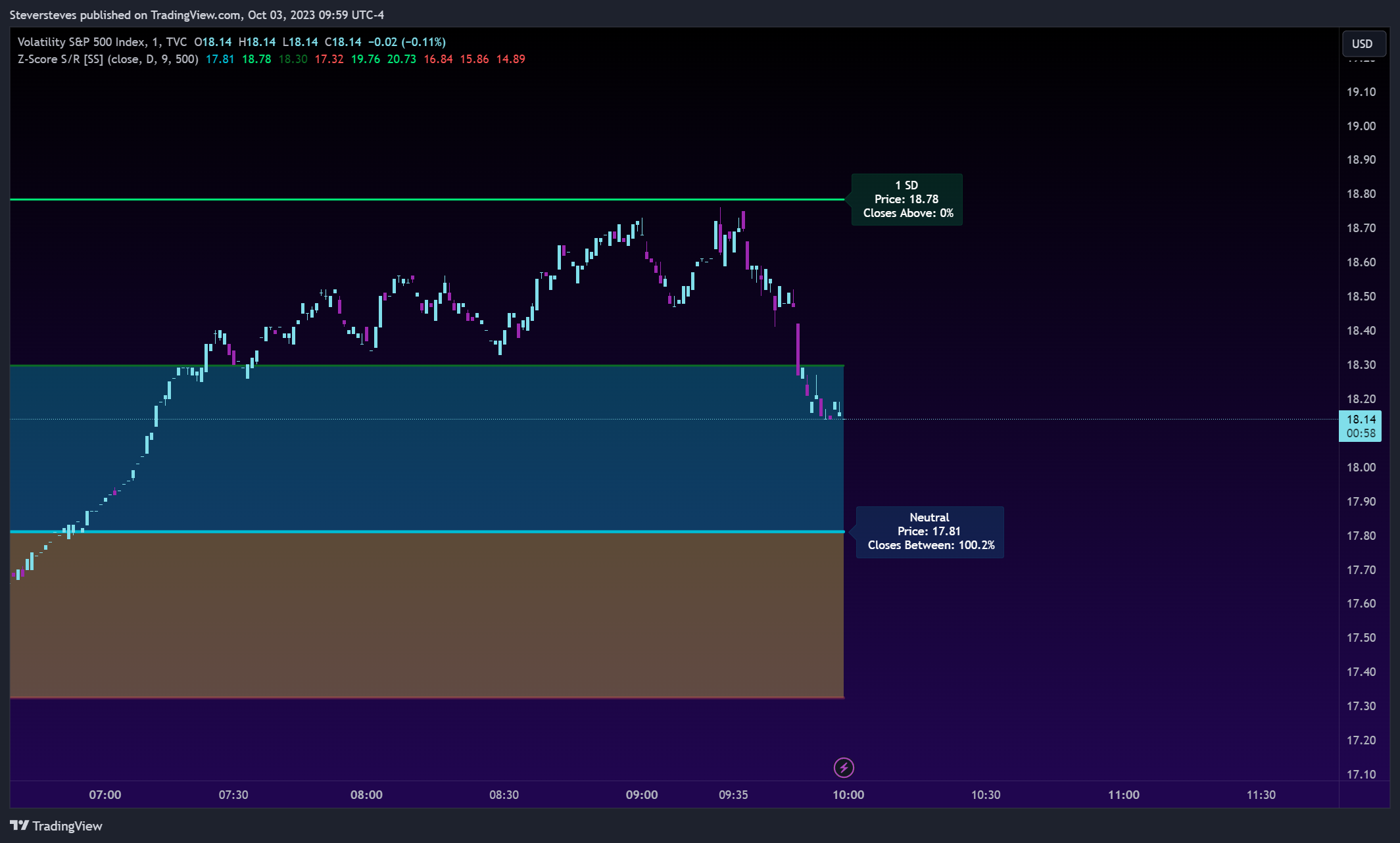Click indicator value 18.30 in legend
This screenshot has height=843, width=1400.
(293, 59)
